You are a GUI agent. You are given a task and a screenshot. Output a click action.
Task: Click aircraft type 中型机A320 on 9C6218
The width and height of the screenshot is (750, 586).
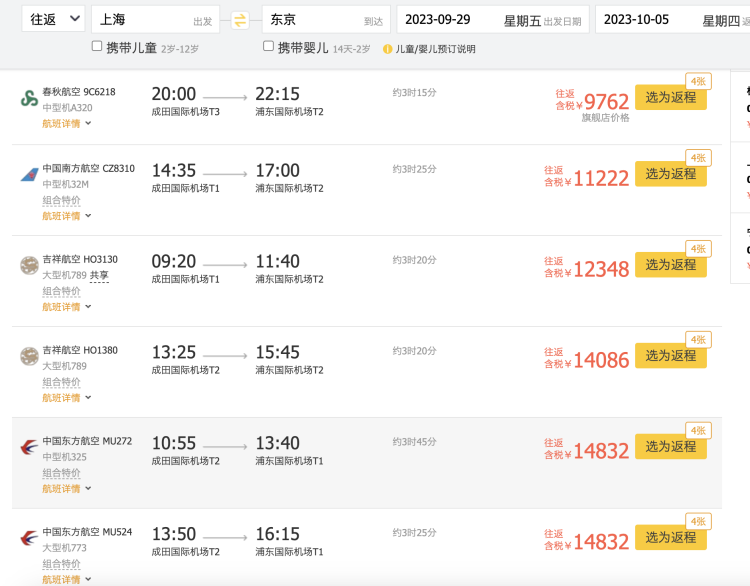click(x=67, y=108)
